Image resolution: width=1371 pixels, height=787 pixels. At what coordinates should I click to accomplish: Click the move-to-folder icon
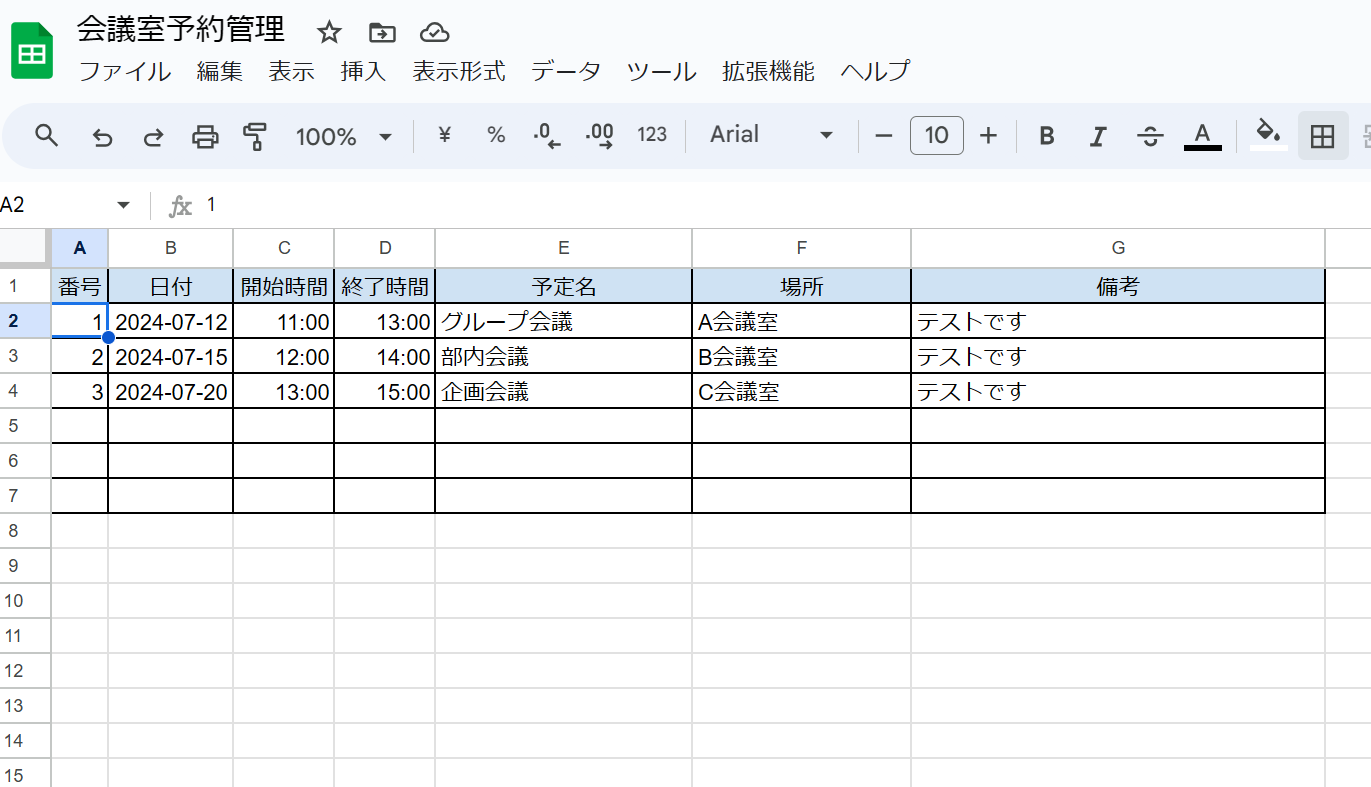(382, 33)
